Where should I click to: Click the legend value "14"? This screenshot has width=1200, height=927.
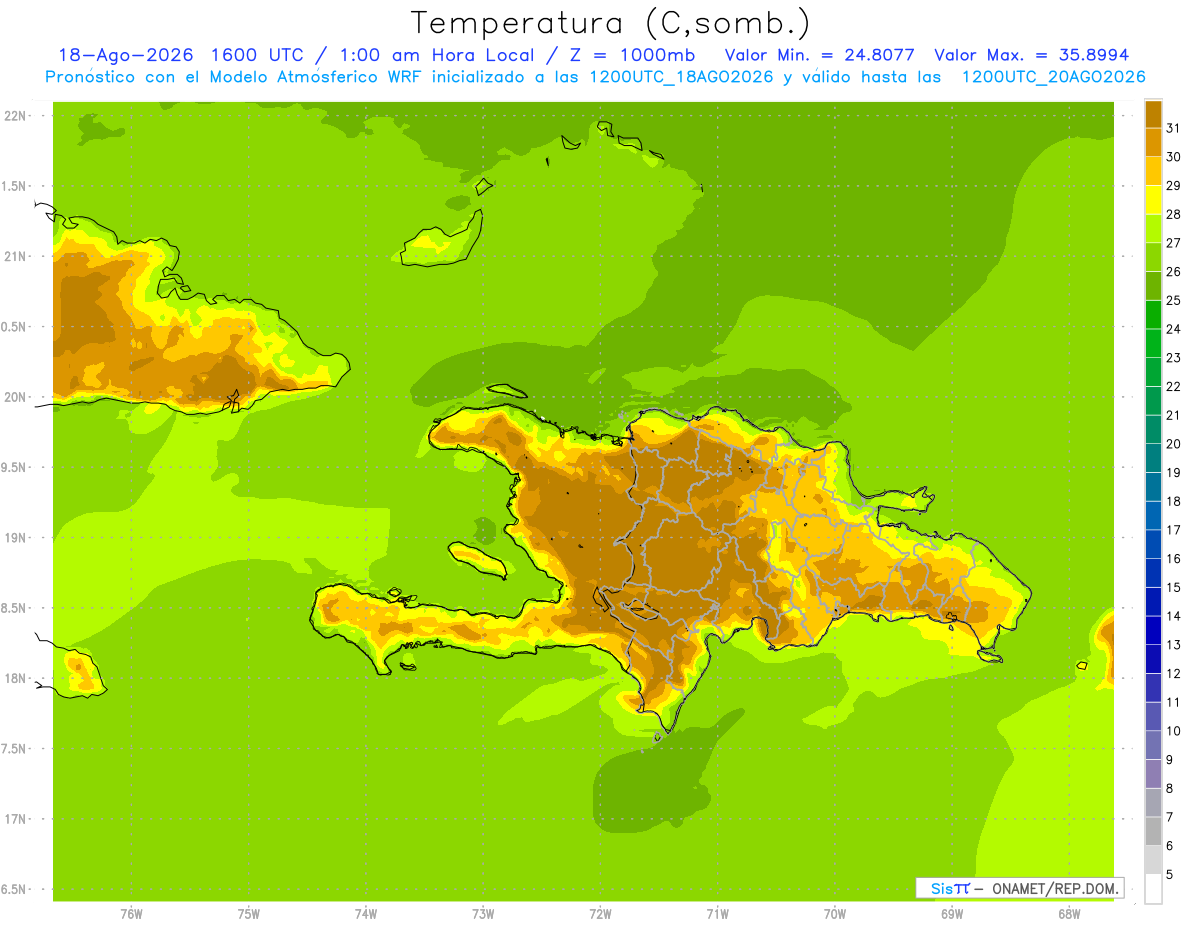[1174, 616]
